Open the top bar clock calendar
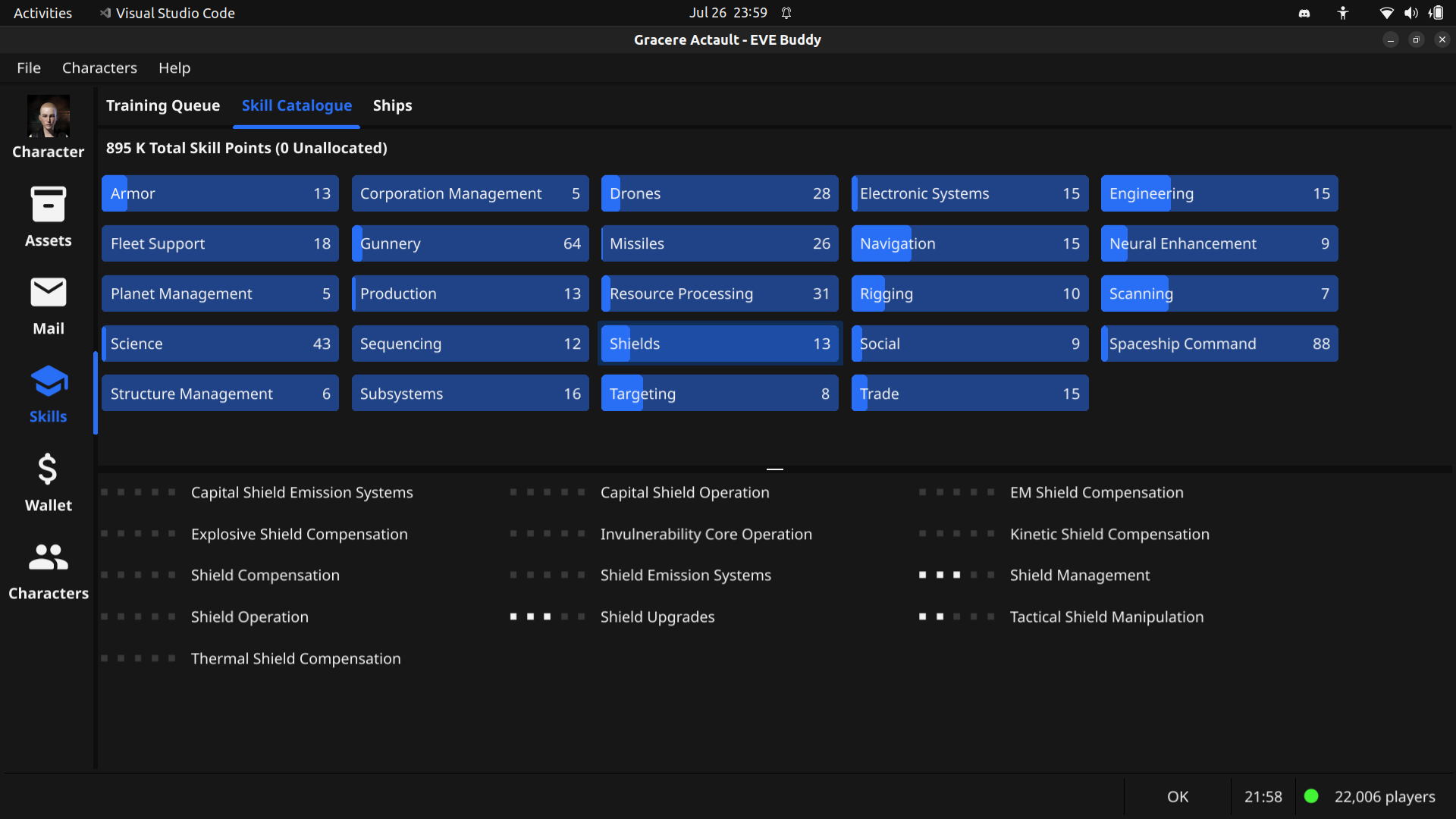The width and height of the screenshot is (1456, 819). [x=728, y=13]
